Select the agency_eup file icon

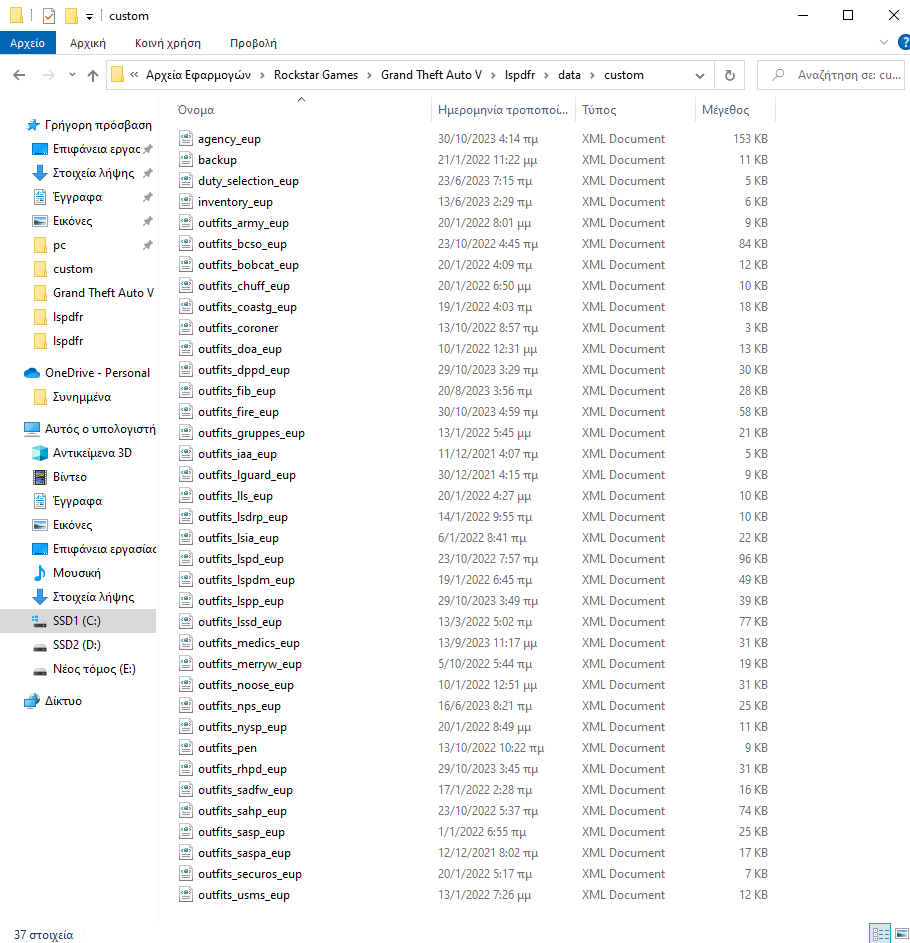[x=186, y=138]
